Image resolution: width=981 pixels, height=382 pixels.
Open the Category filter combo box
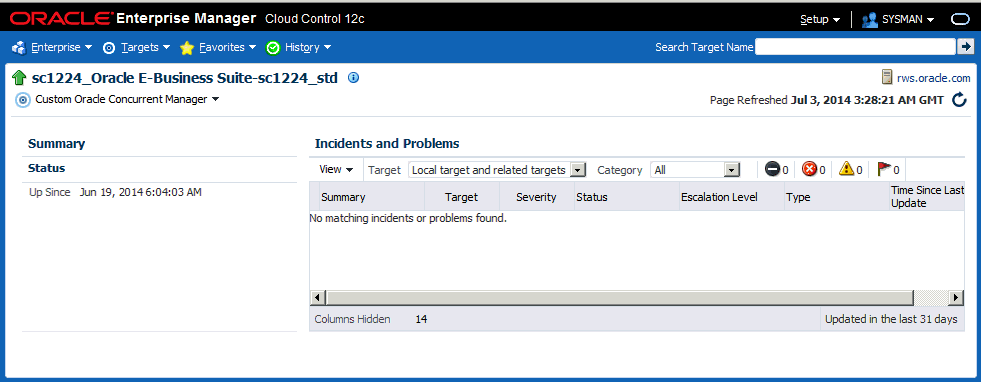point(695,170)
